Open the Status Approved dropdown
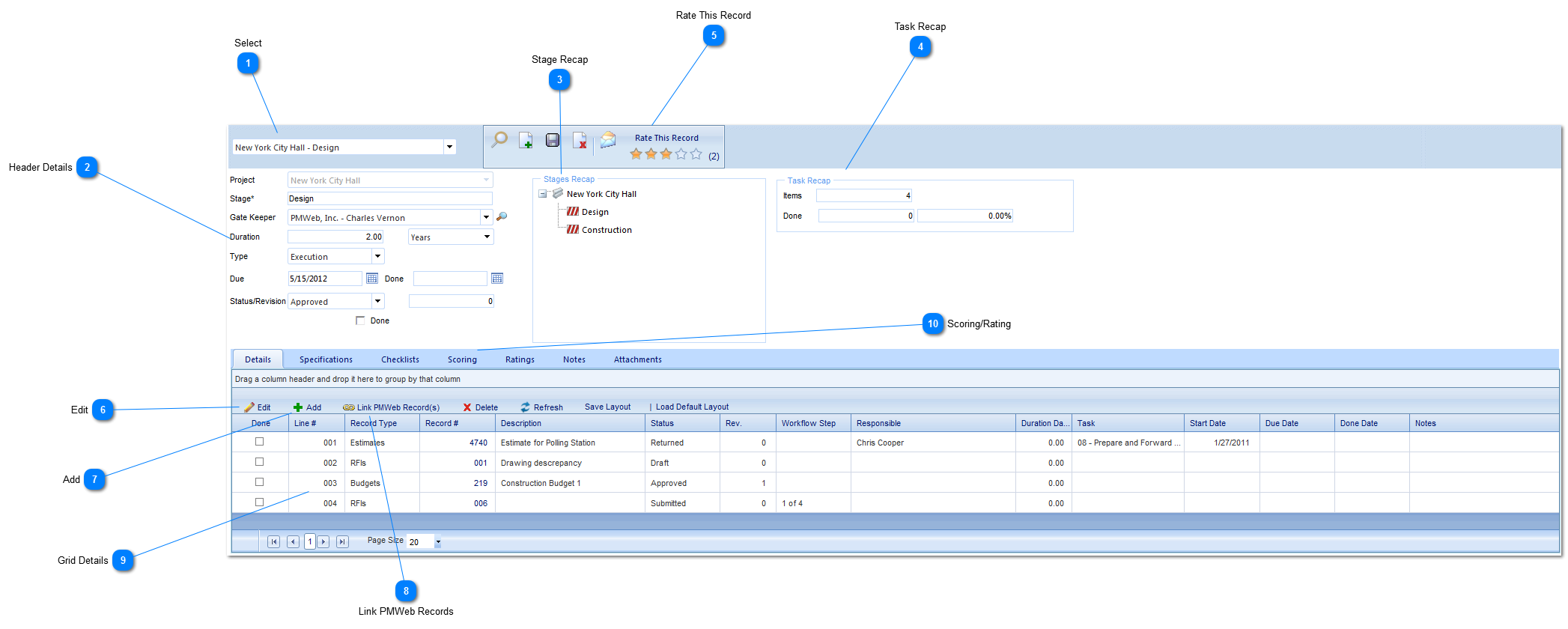 pyautogui.click(x=378, y=301)
